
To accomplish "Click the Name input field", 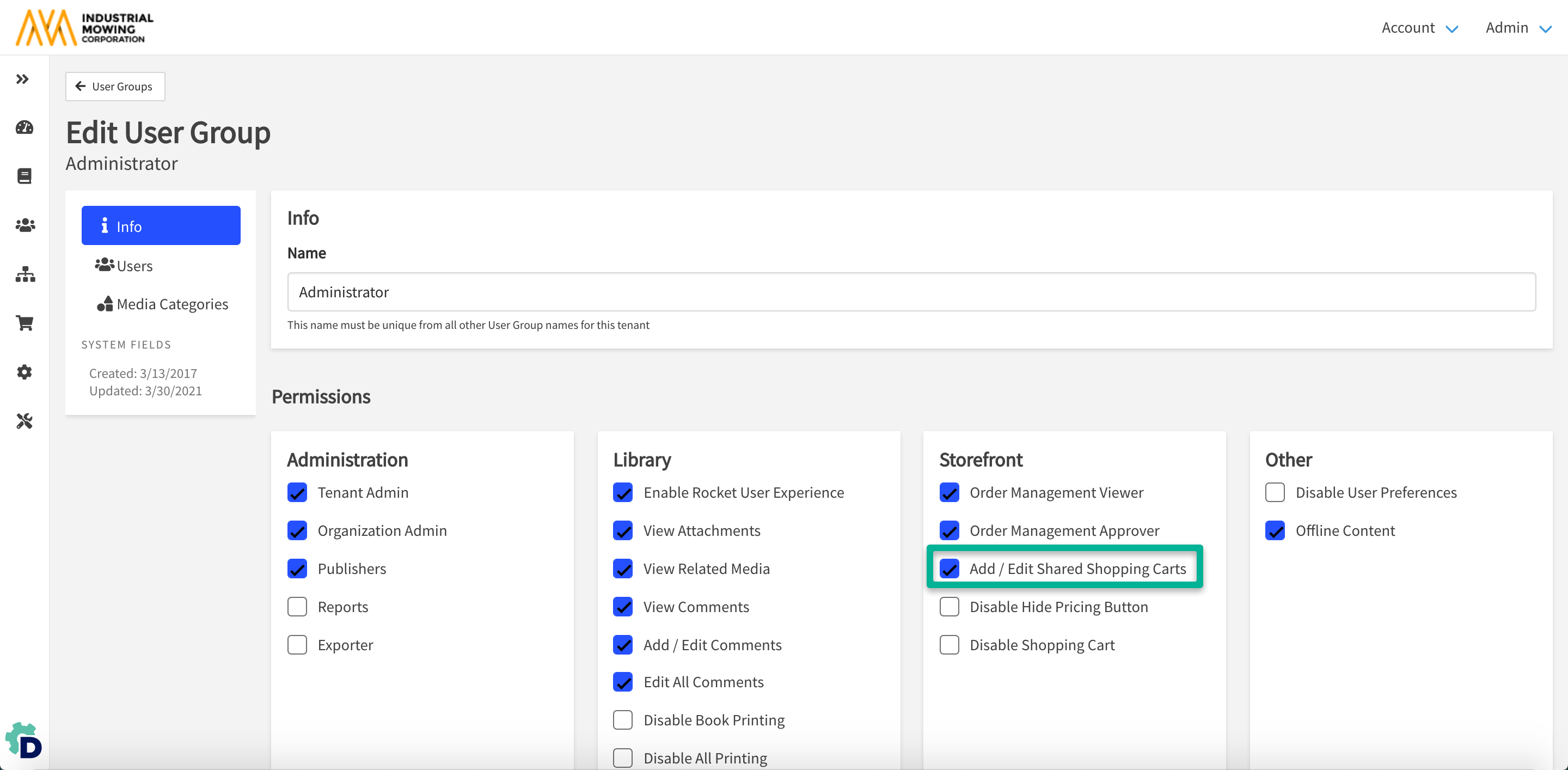I will click(x=911, y=292).
